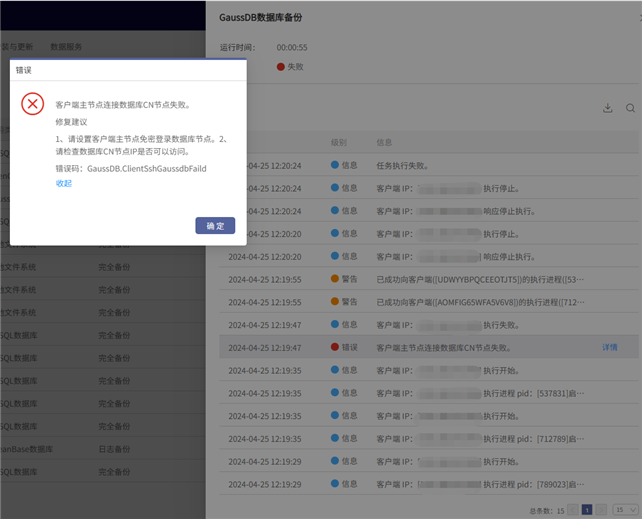Click the 客户端主节点连接数据库CN节点失败 log message
The image size is (643, 521).
coord(444,348)
